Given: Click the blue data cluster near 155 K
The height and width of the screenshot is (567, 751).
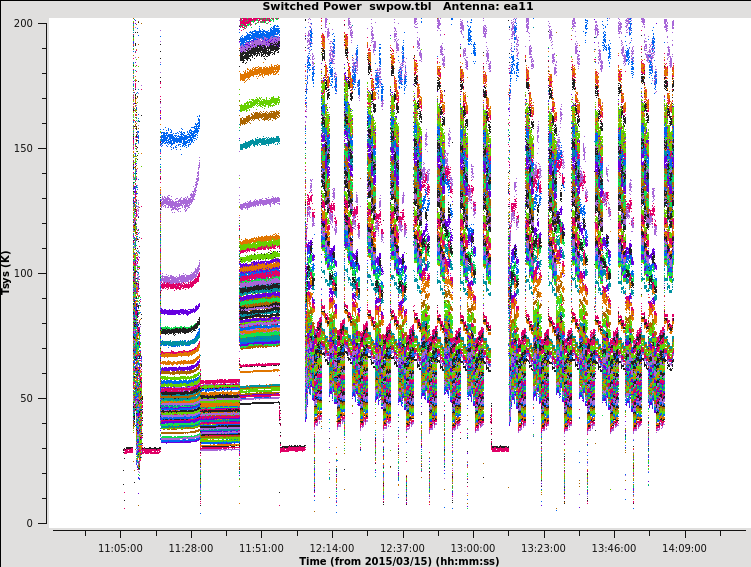Looking at the screenshot, I should tap(180, 138).
